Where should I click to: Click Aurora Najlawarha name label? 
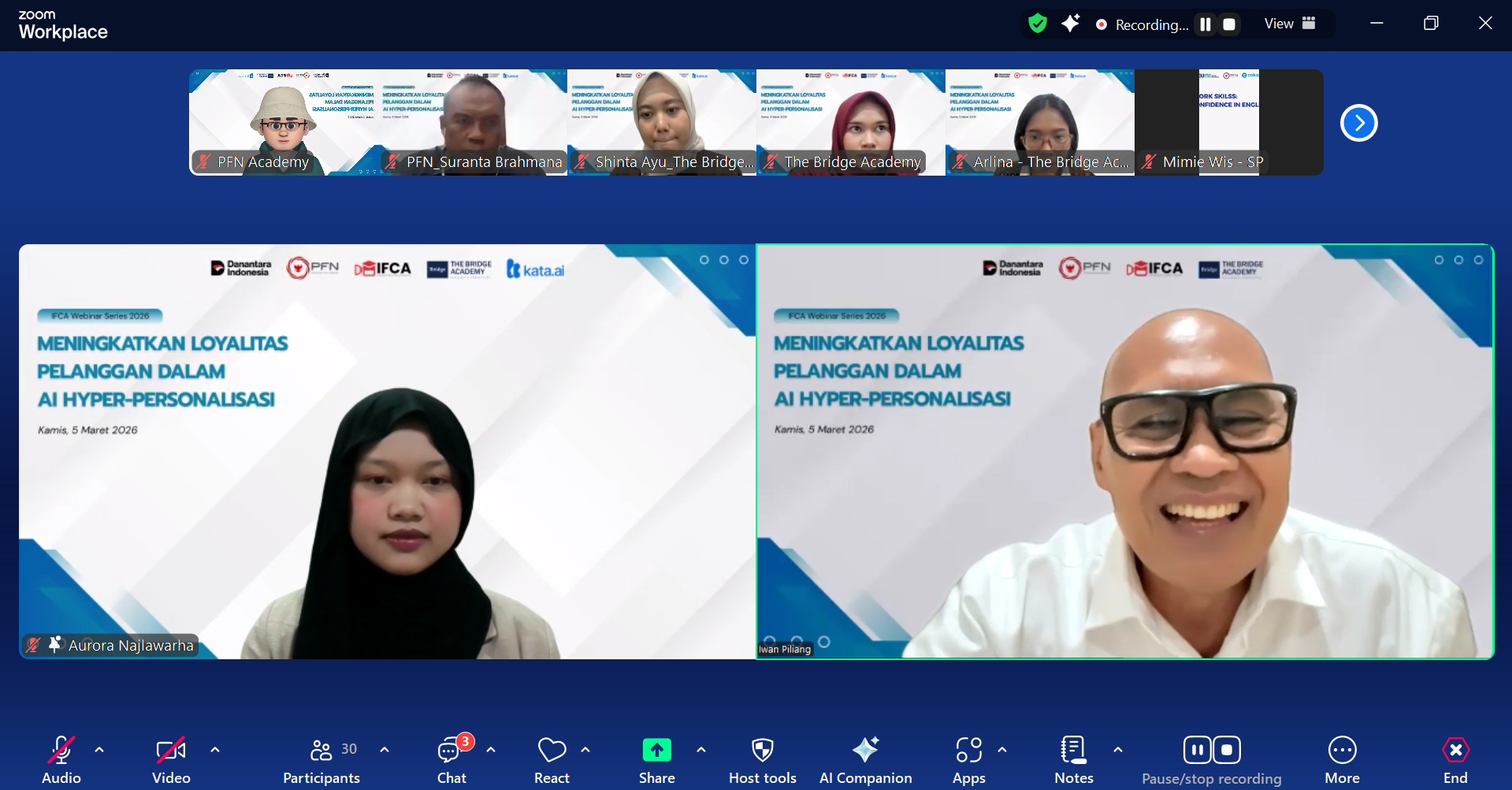(x=131, y=646)
